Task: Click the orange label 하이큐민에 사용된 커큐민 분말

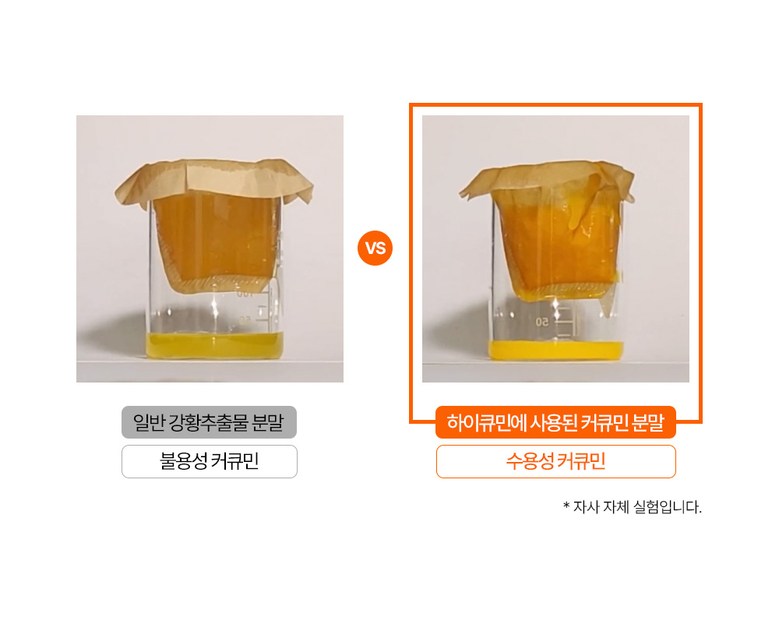Action: pyautogui.click(x=555, y=422)
